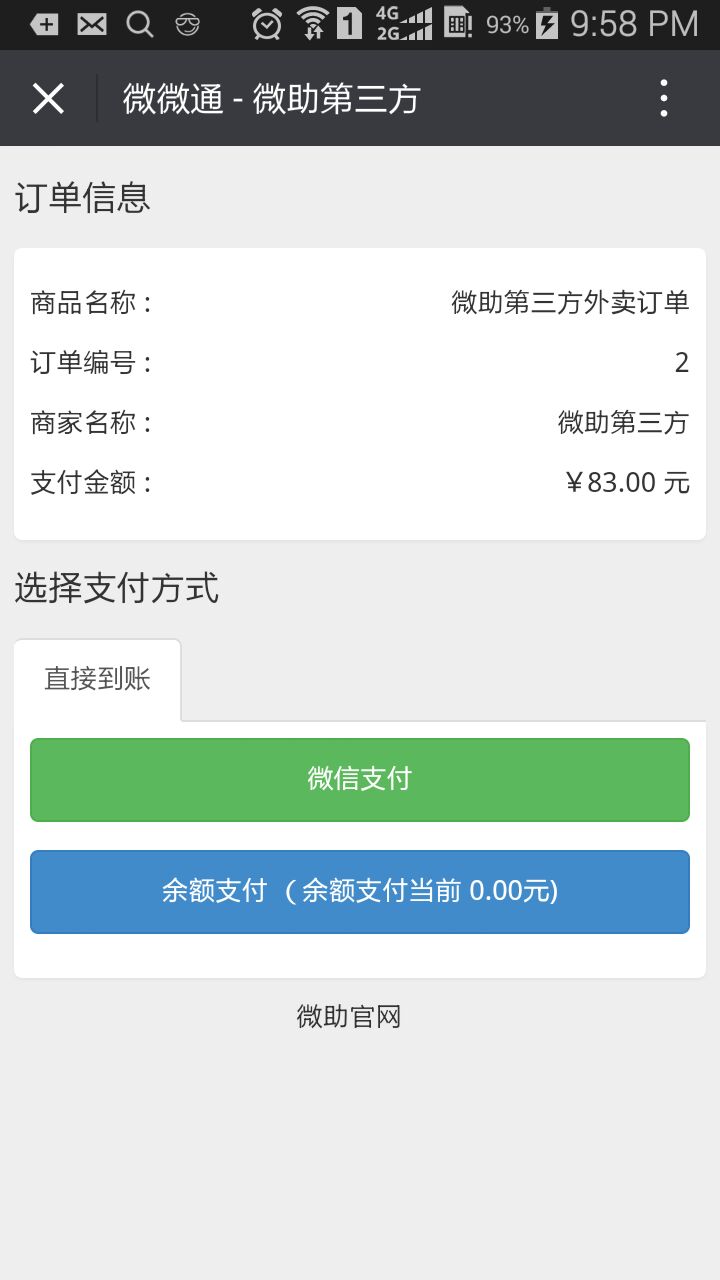Close the 微微通 web page with X

click(48, 98)
